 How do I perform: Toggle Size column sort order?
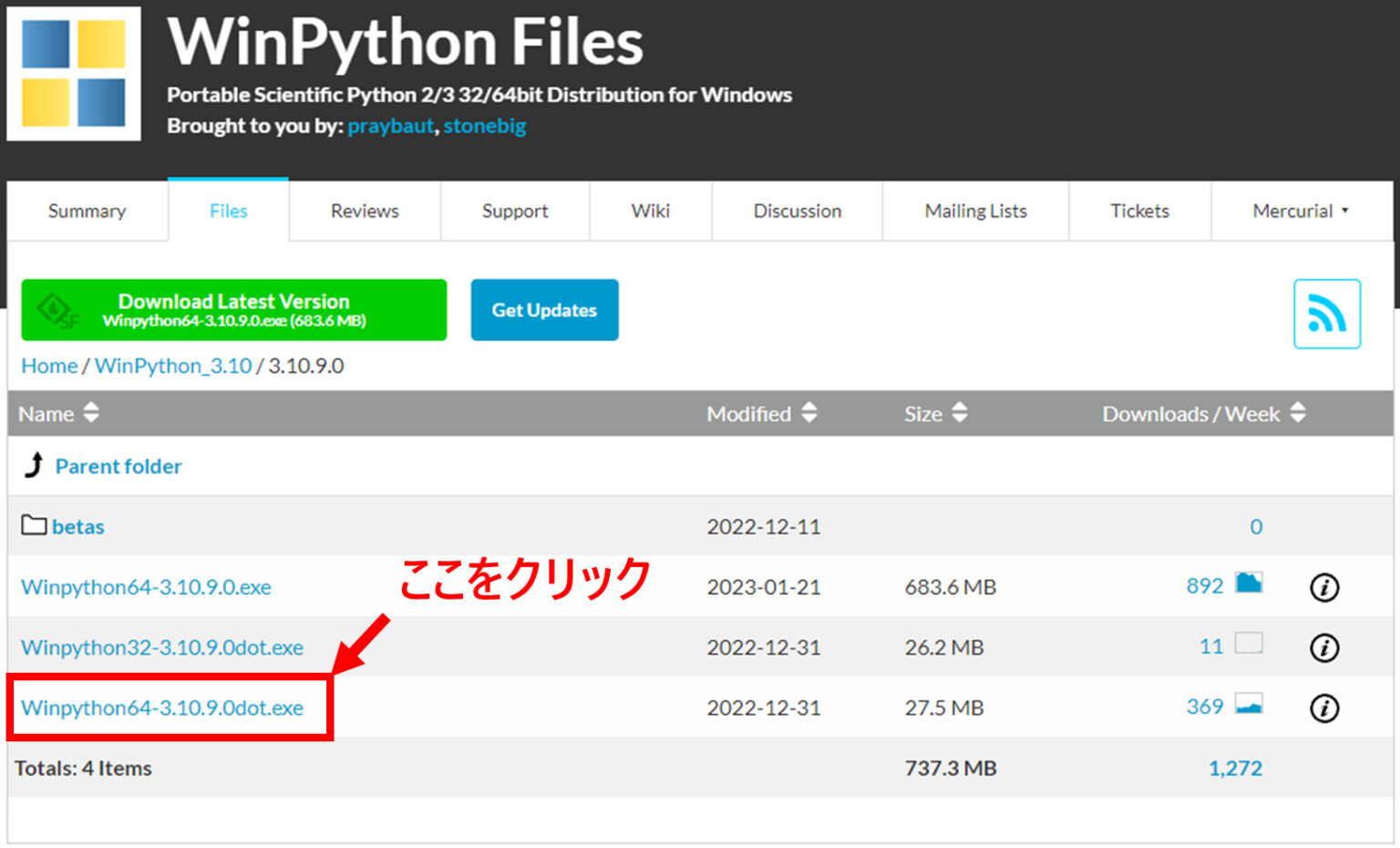[960, 413]
